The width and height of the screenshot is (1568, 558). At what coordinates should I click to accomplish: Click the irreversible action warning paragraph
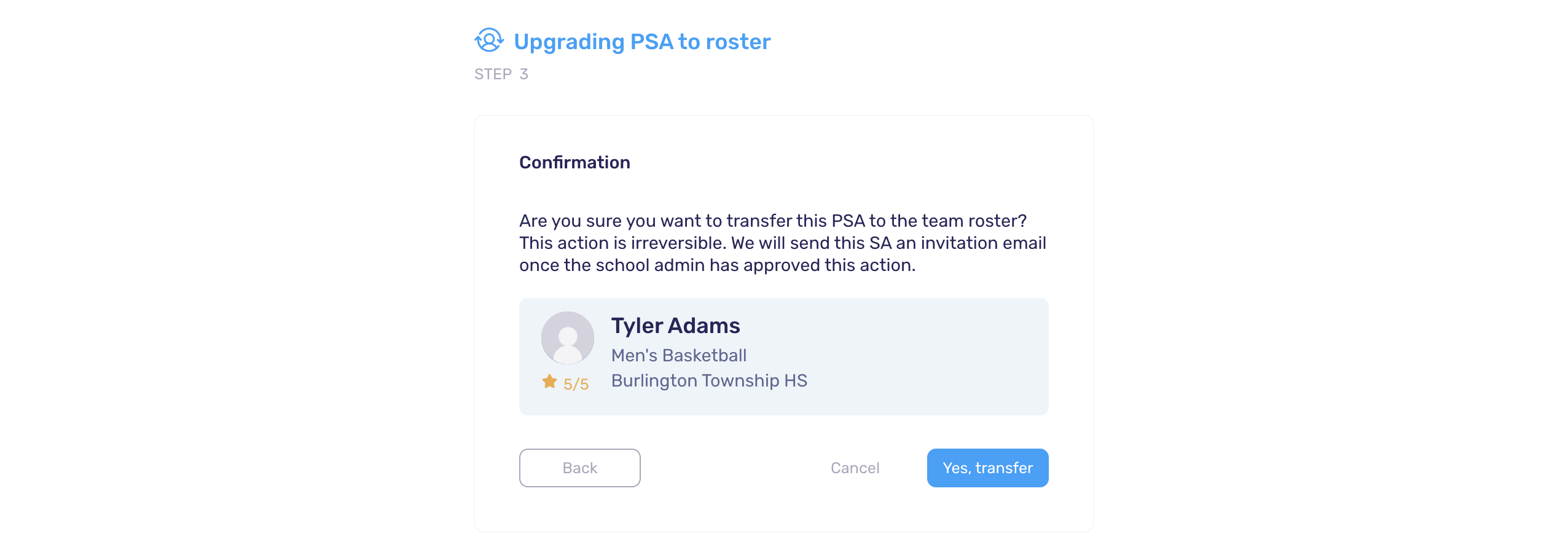coord(783,243)
